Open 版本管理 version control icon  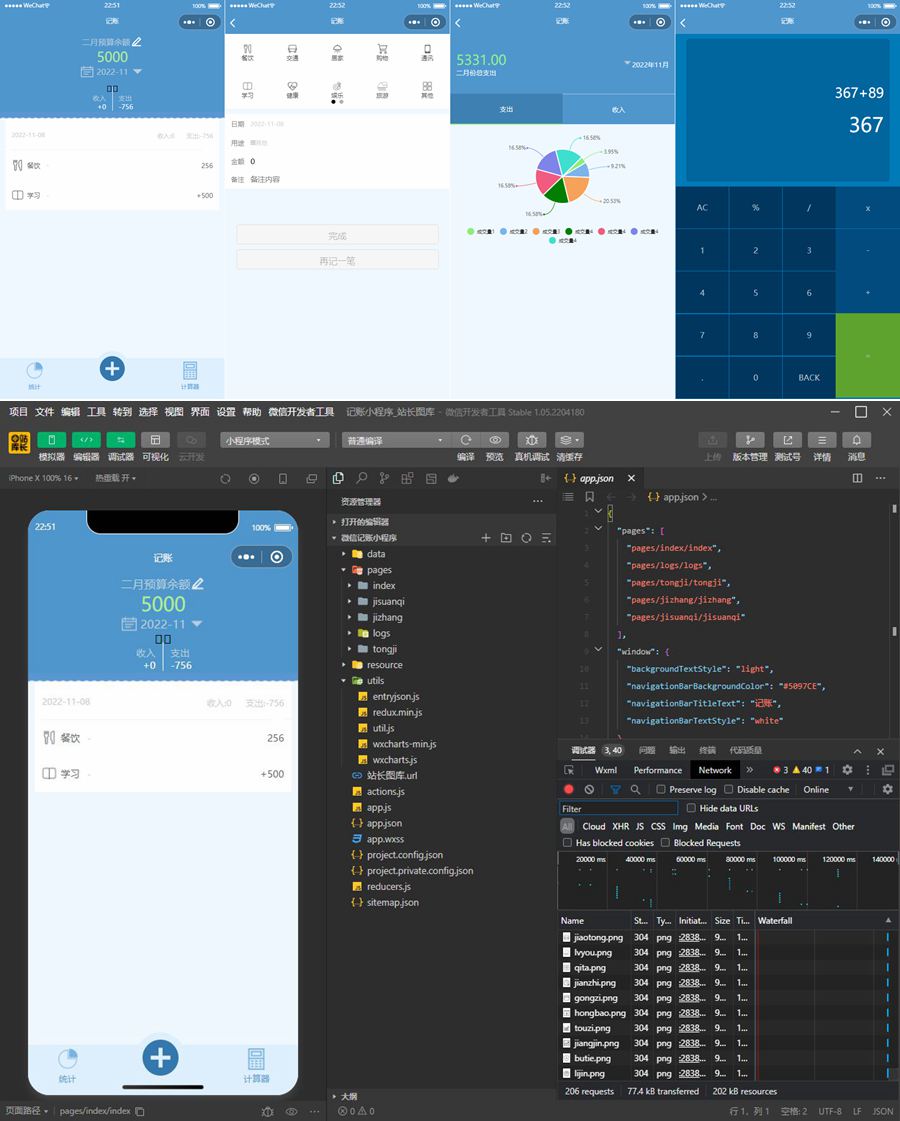click(x=750, y=440)
